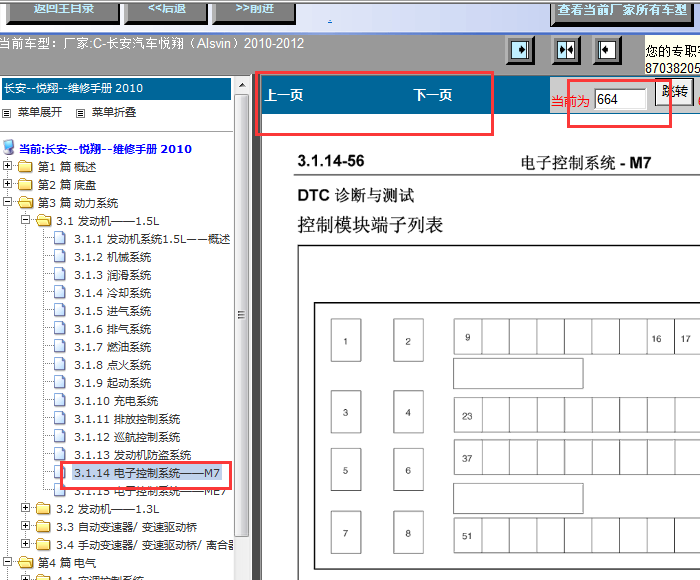Viewport: 700px width, 580px height.
Task: Click folder icon of 3.2 发动机——1.3L
Action: pos(43,509)
